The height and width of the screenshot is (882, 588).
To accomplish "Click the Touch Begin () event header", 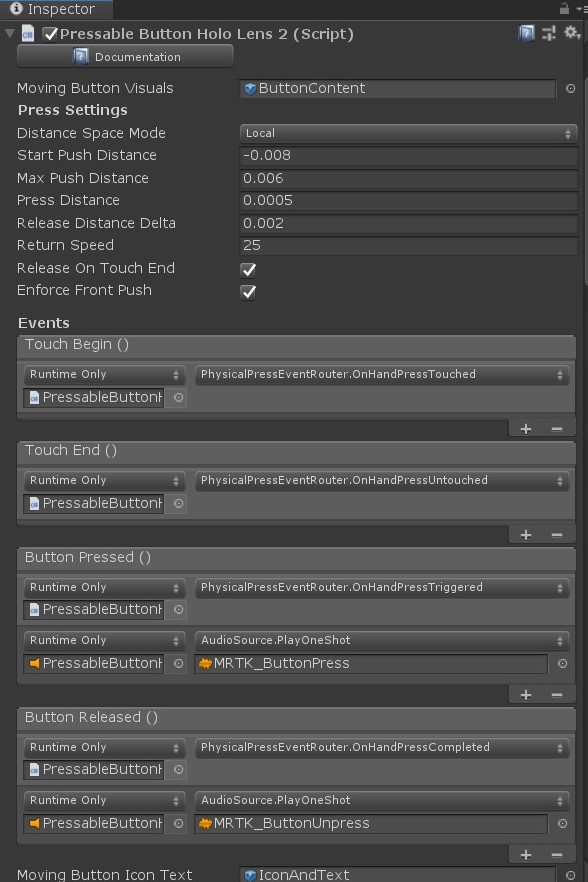I will pyautogui.click(x=296, y=345).
